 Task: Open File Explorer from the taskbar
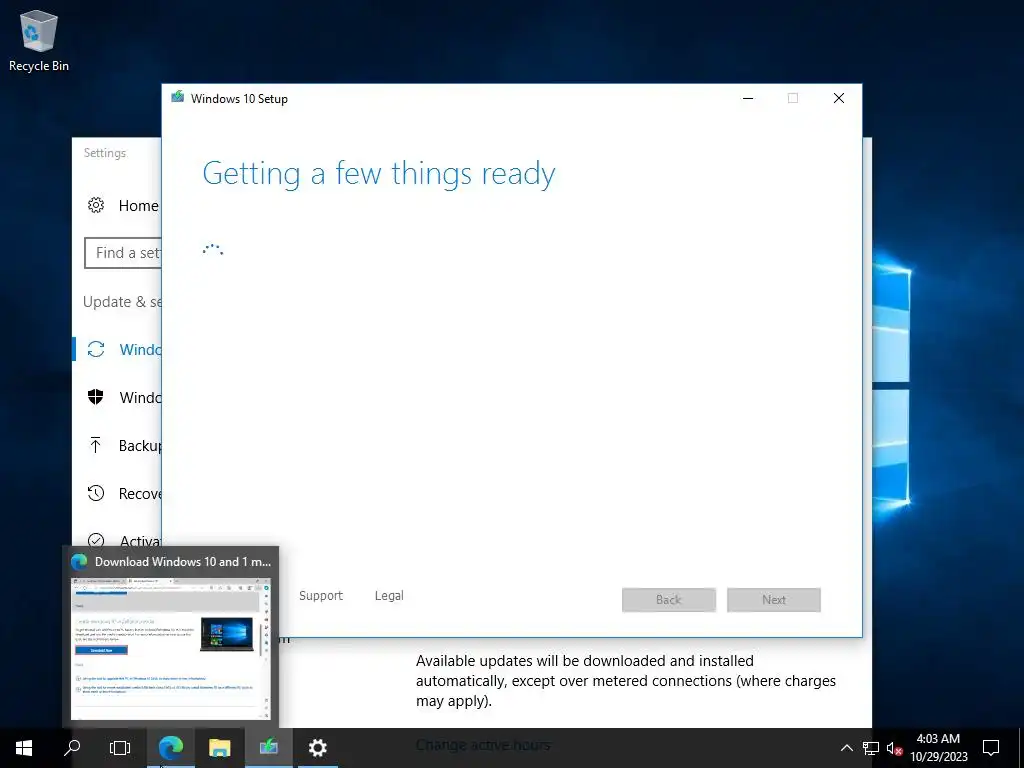coord(219,748)
